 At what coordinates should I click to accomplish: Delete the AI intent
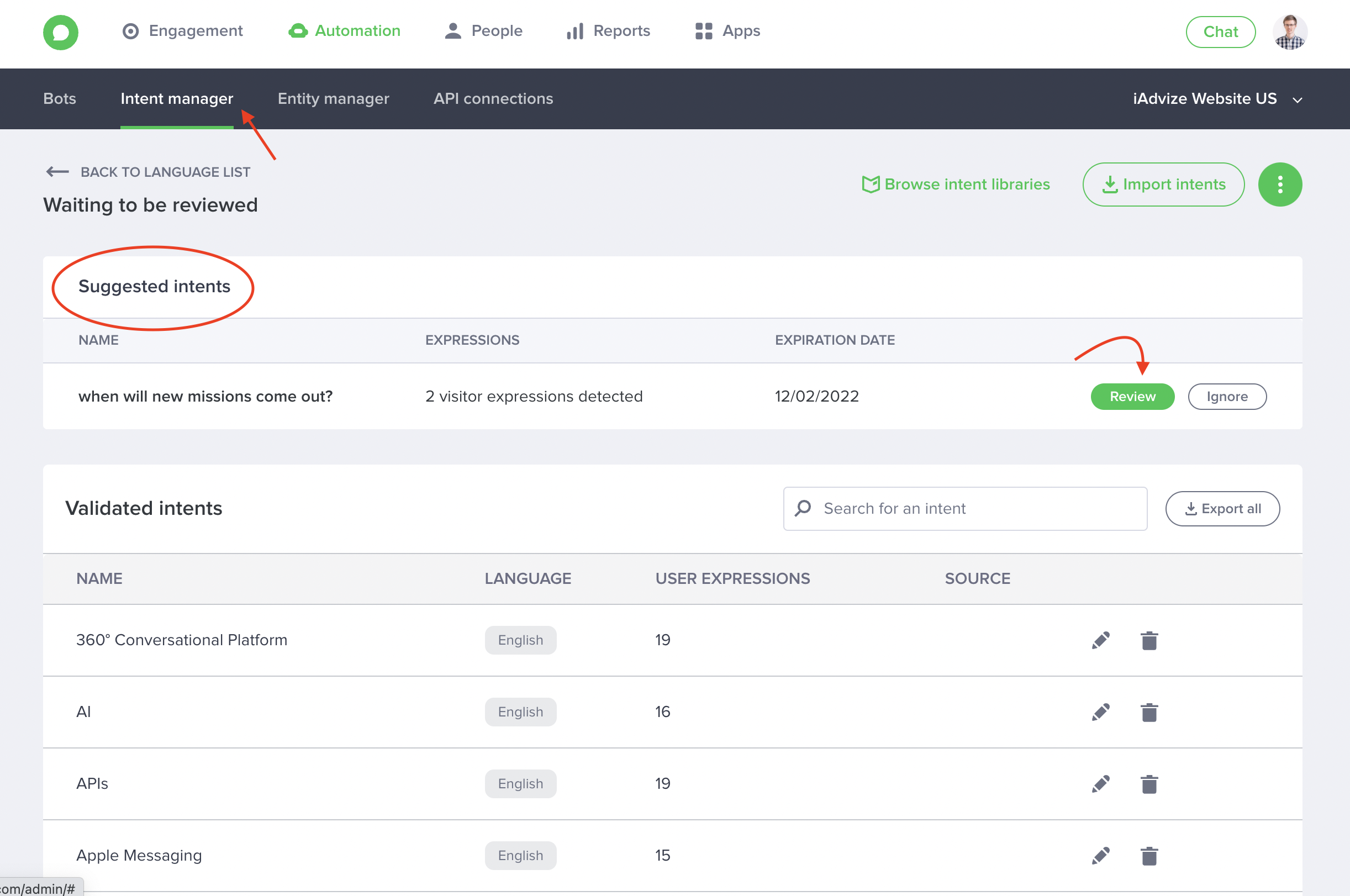[x=1149, y=712]
